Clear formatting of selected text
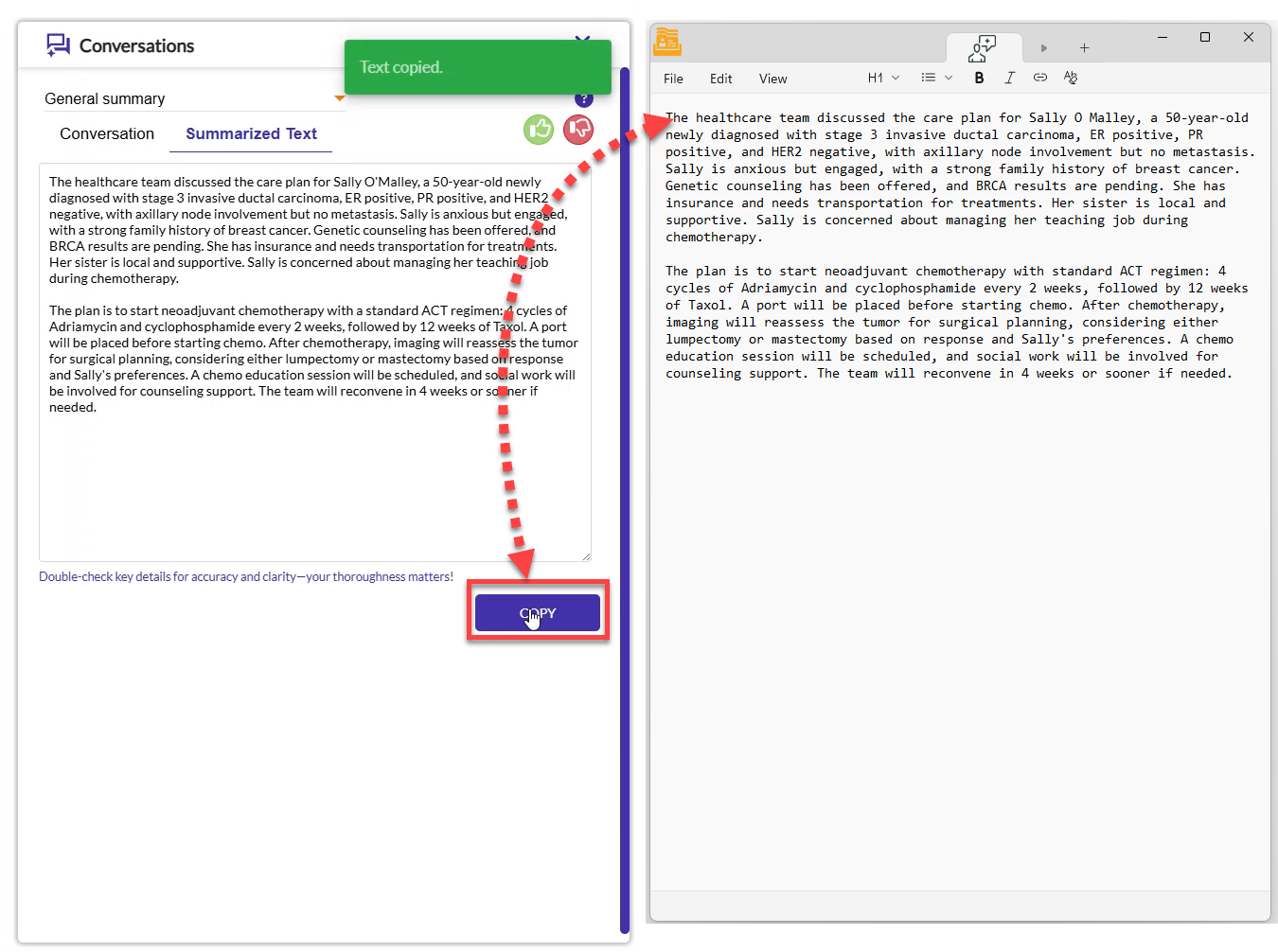Viewport: 1278px width, 952px height. [x=1071, y=78]
